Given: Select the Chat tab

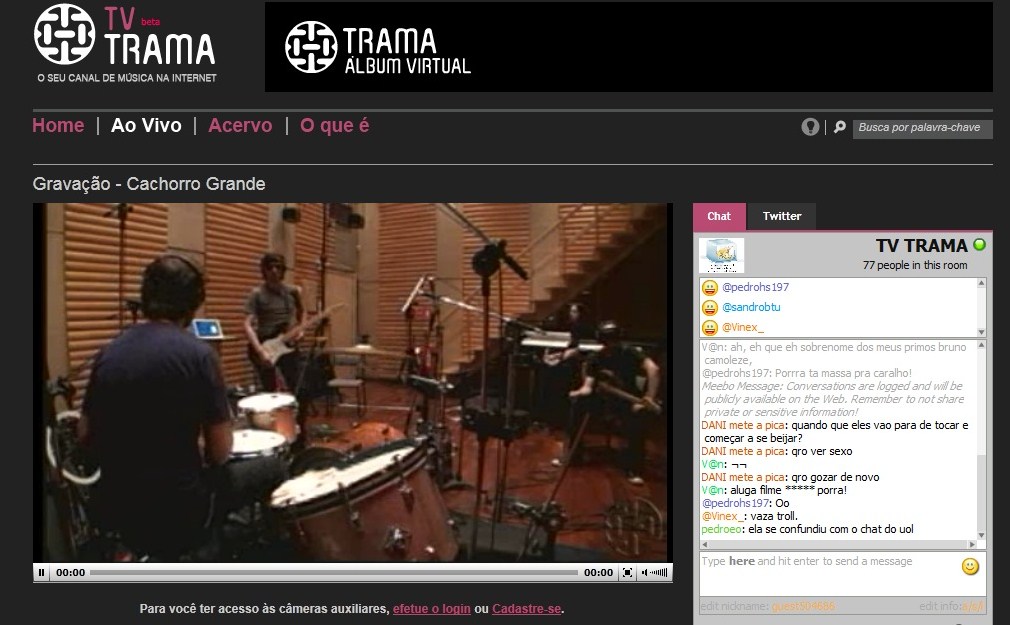Looking at the screenshot, I should (x=719, y=216).
